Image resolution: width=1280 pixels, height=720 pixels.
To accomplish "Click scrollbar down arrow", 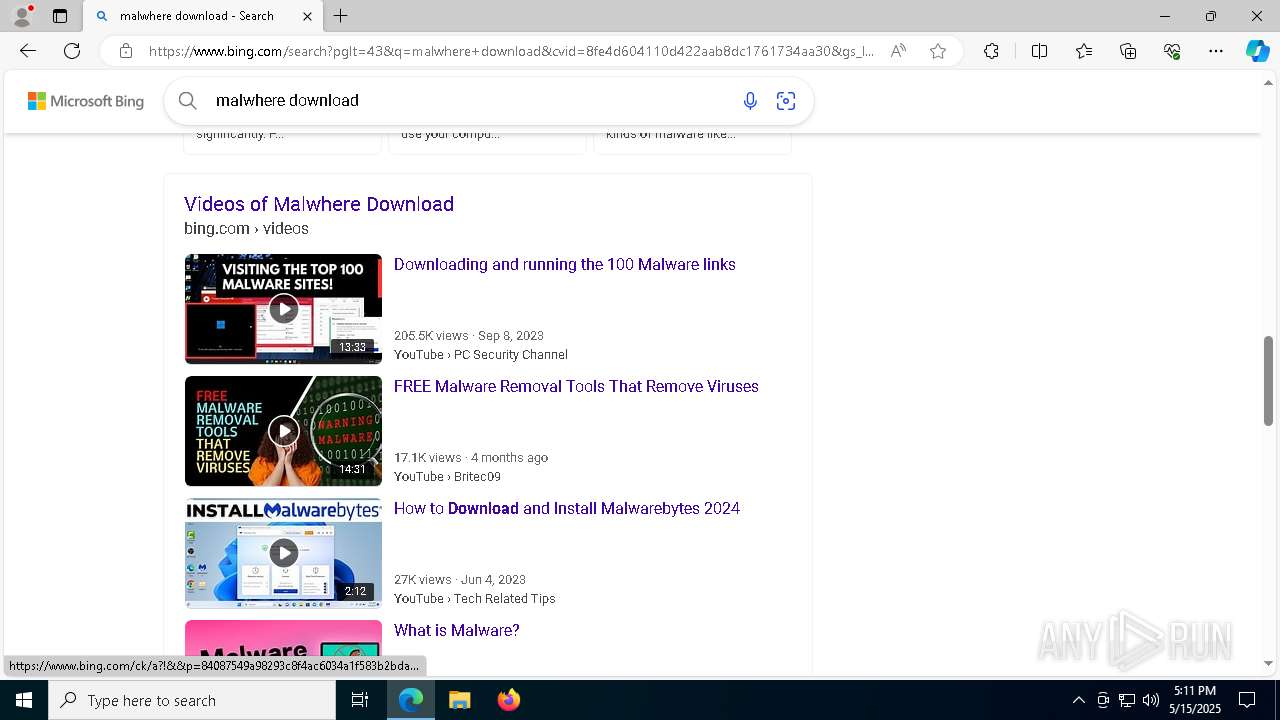I will point(1268,663).
